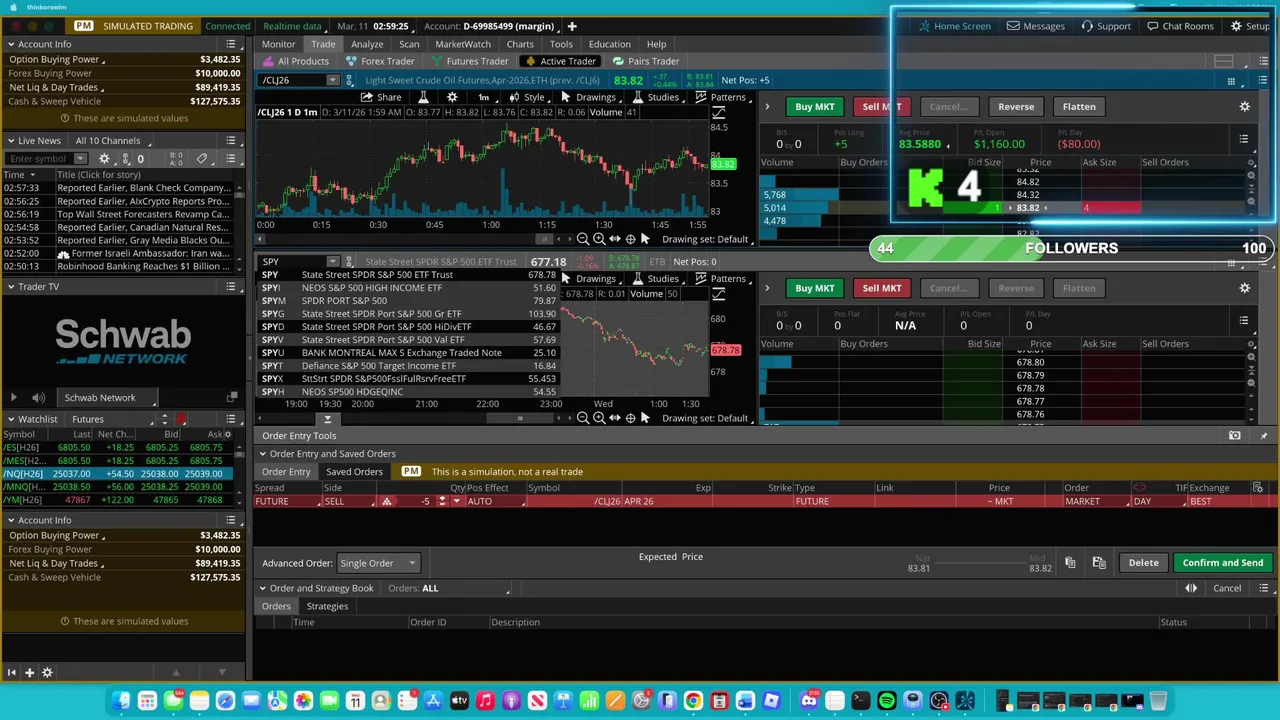
Task: Open the MarketWatch tab
Action: point(463,44)
